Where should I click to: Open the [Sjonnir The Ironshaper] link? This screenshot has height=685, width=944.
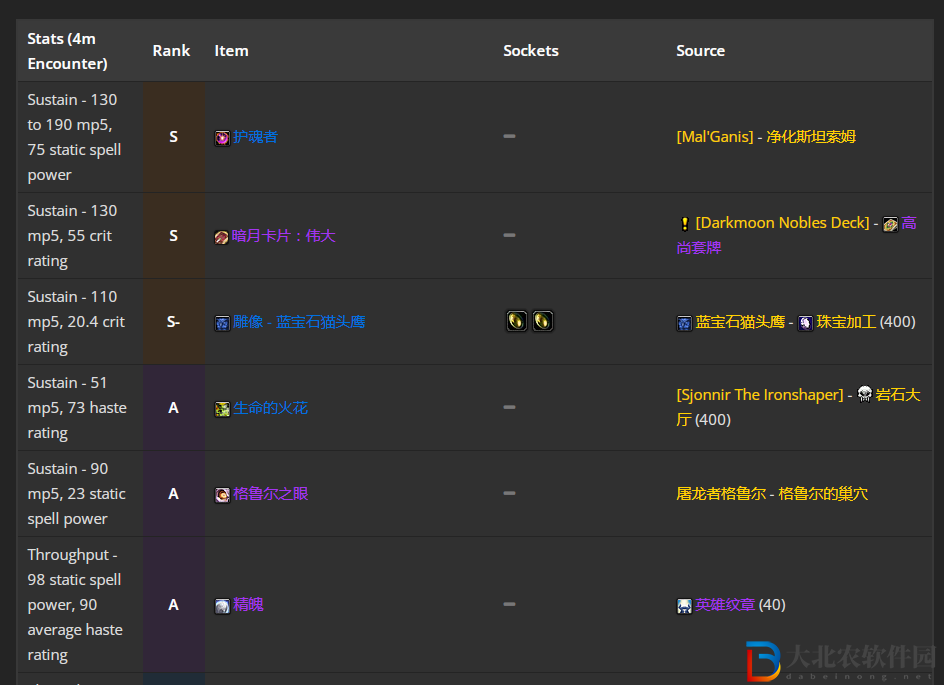pos(760,395)
